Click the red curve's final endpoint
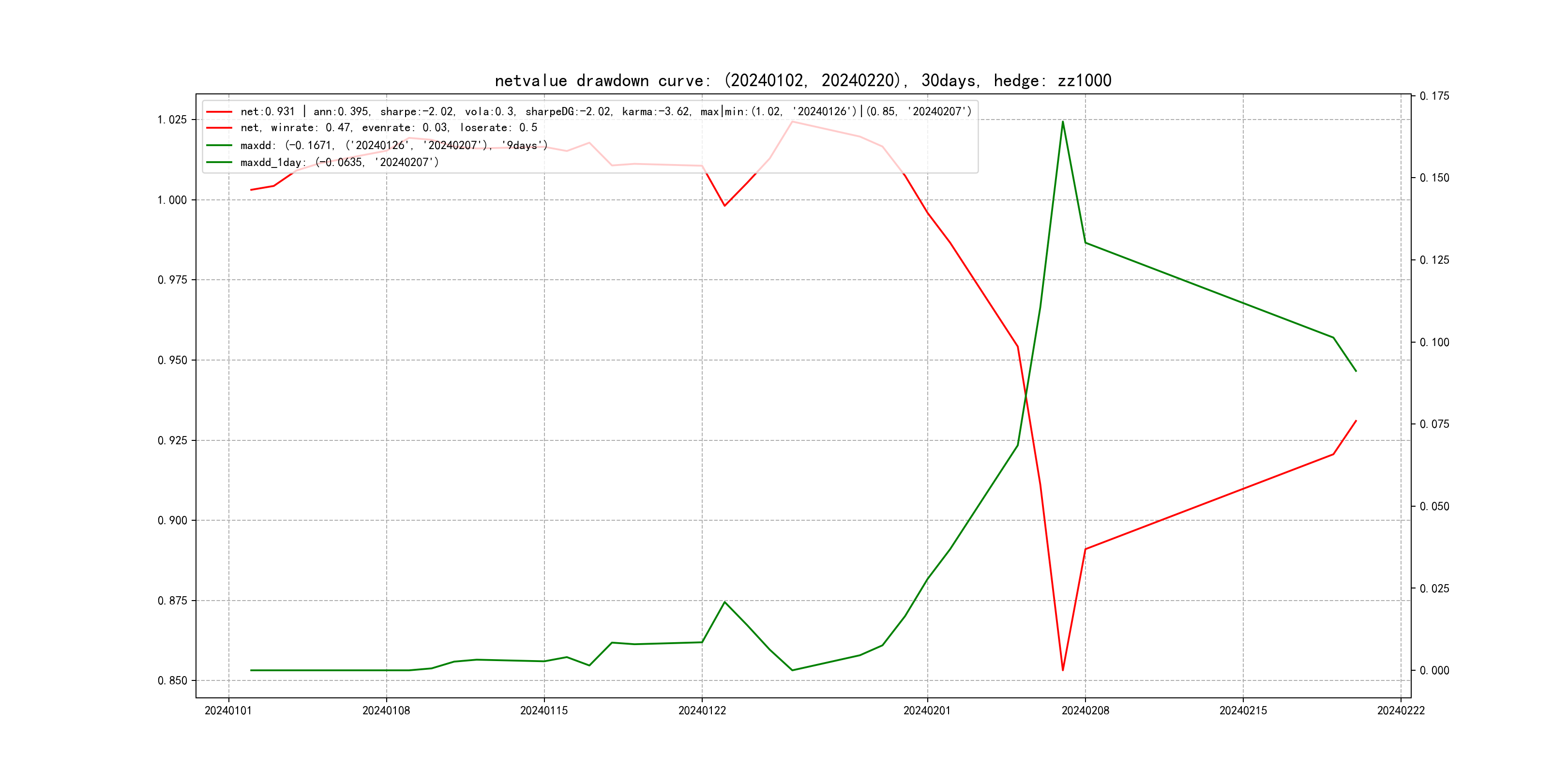 [1356, 421]
